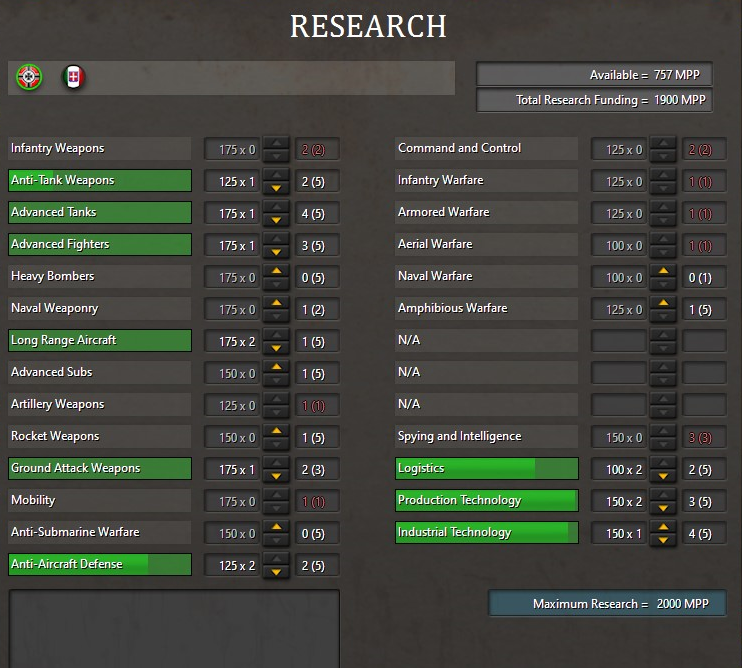Click Long Range Aircraft cost 175 x 2
742x668 pixels.
(x=233, y=341)
